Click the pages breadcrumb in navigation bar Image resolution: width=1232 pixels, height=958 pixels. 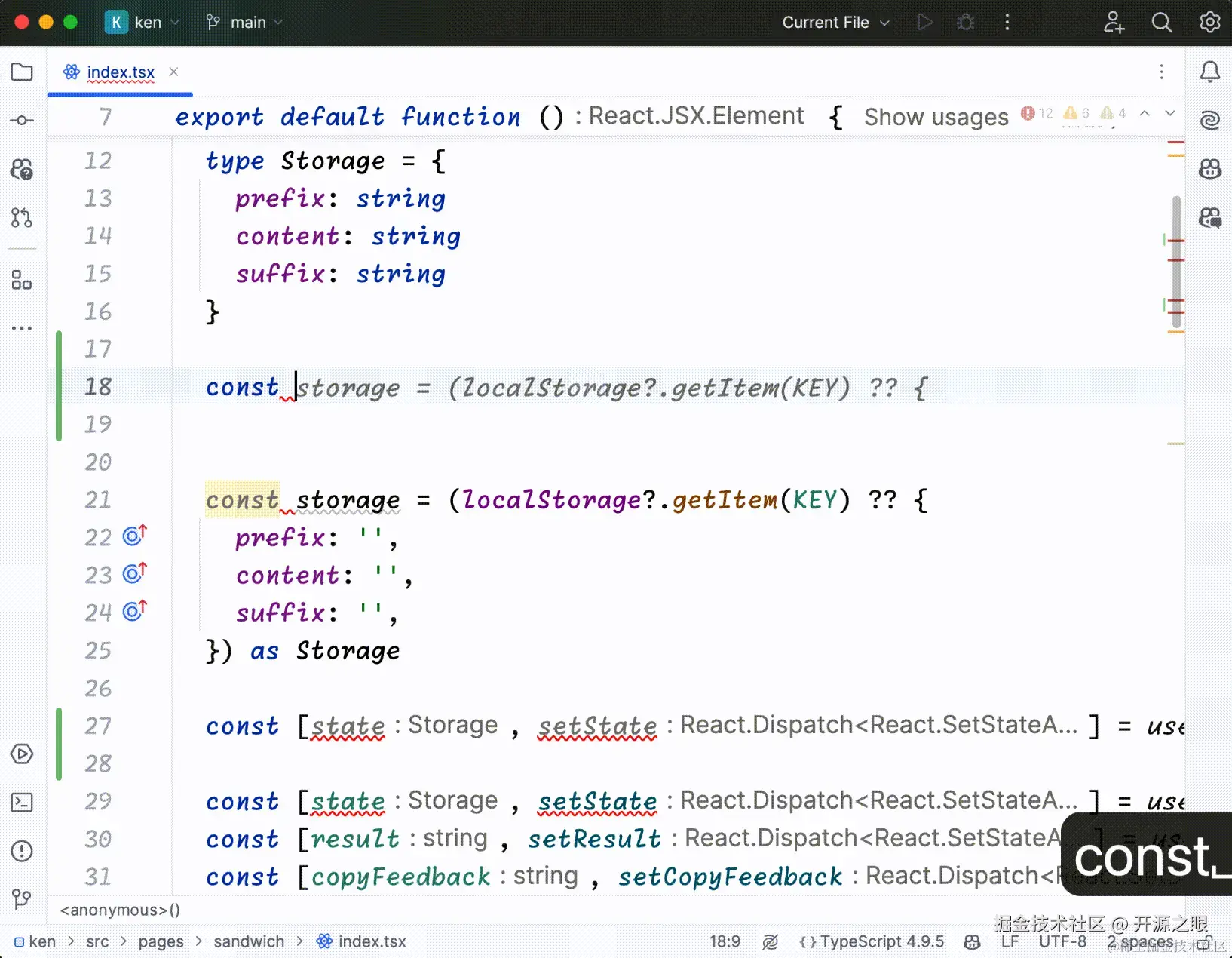161,941
